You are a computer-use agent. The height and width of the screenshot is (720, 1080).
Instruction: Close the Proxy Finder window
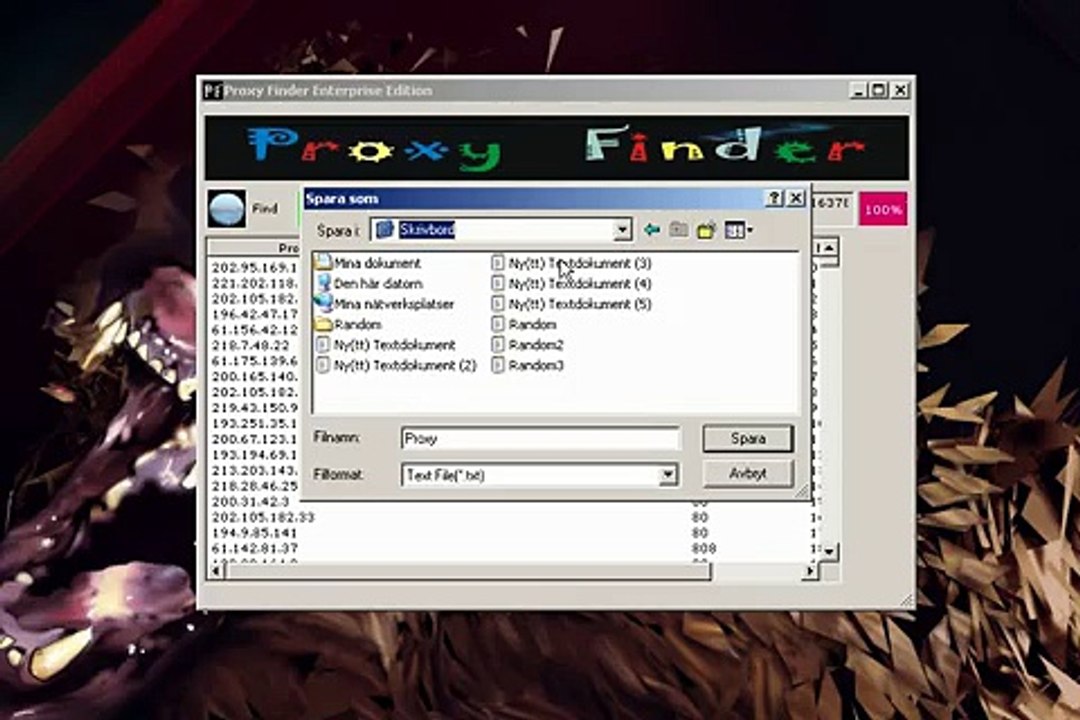pyautogui.click(x=900, y=90)
